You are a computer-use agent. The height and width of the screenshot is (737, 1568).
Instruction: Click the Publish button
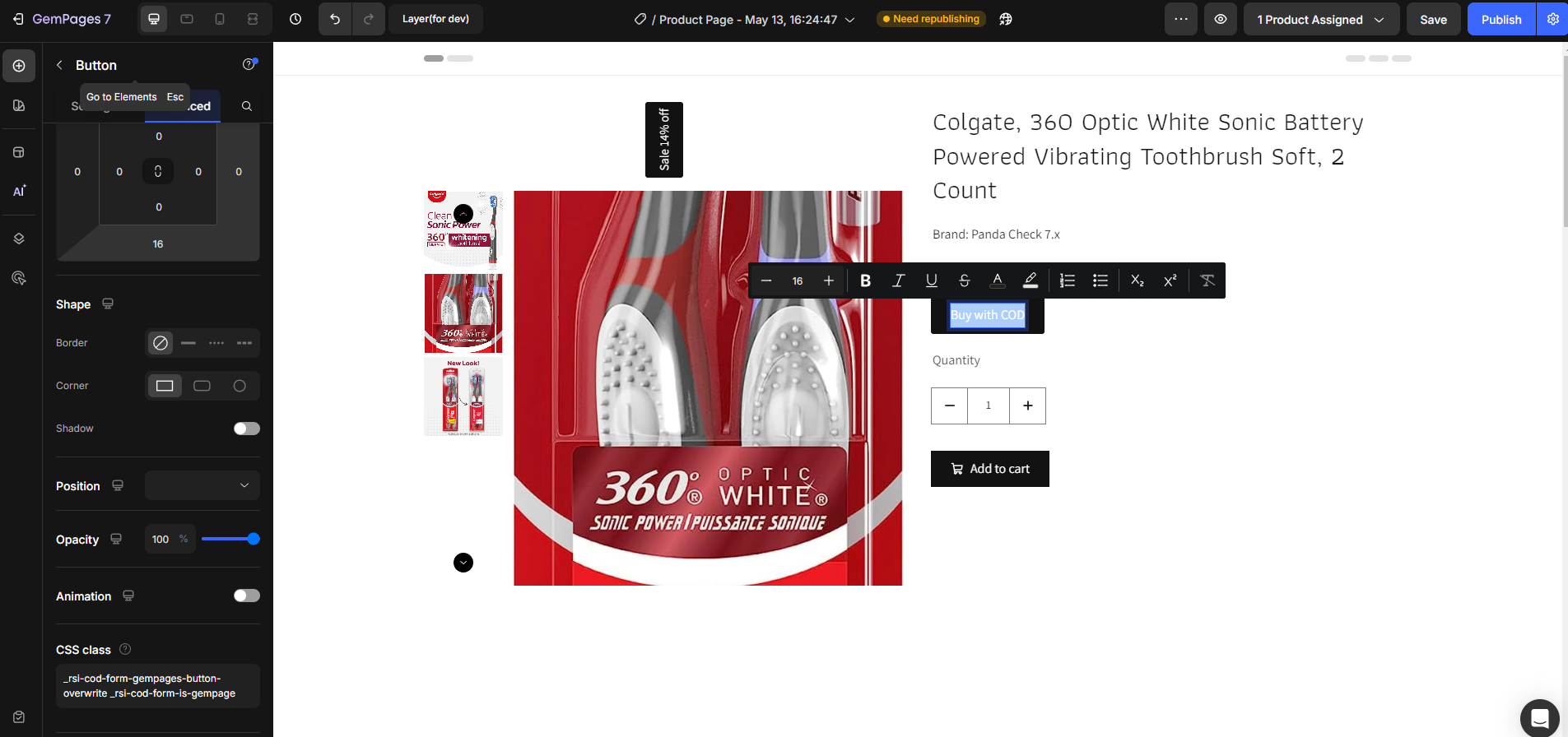click(x=1501, y=19)
